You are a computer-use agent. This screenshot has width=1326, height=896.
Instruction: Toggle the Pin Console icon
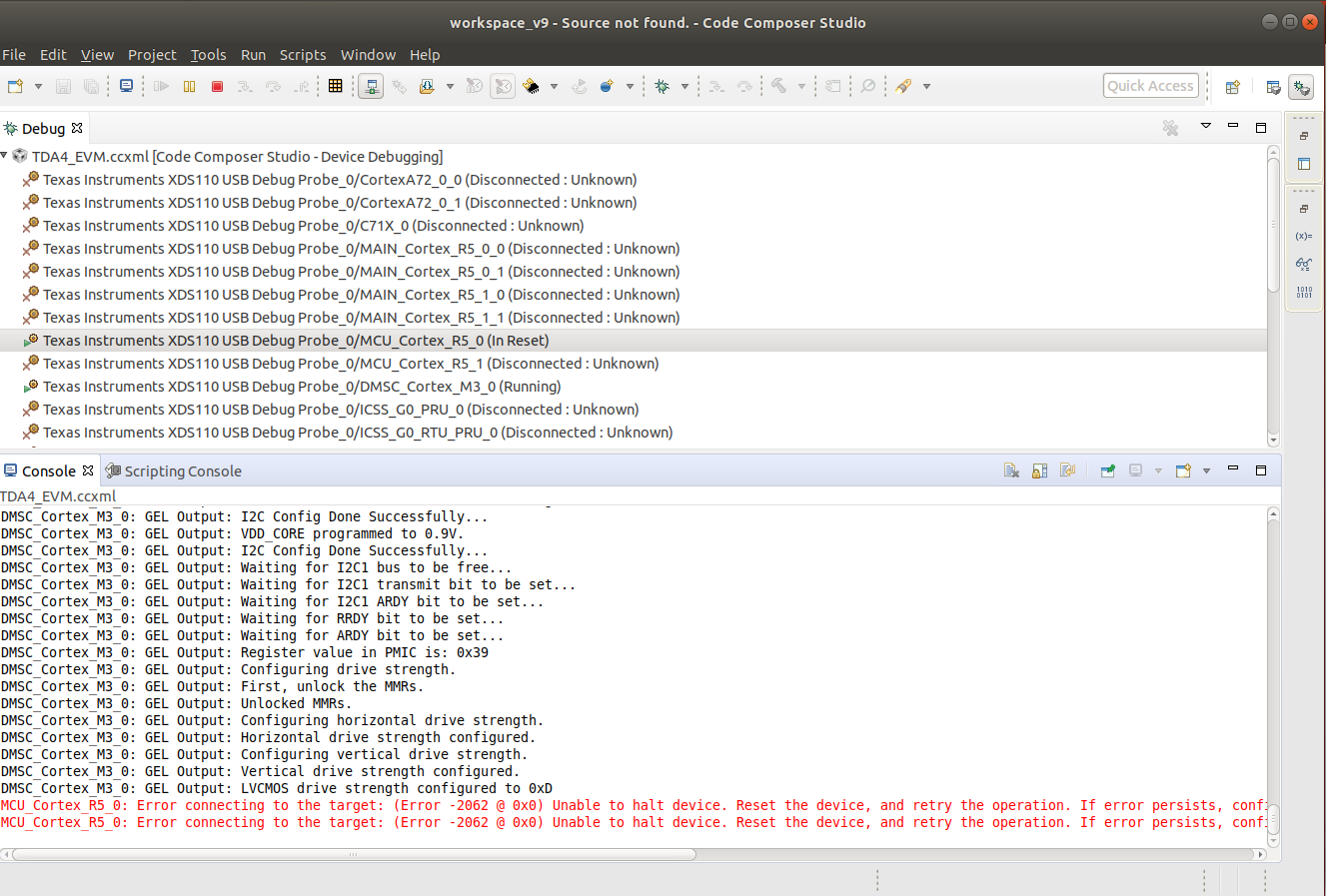[x=1107, y=470]
